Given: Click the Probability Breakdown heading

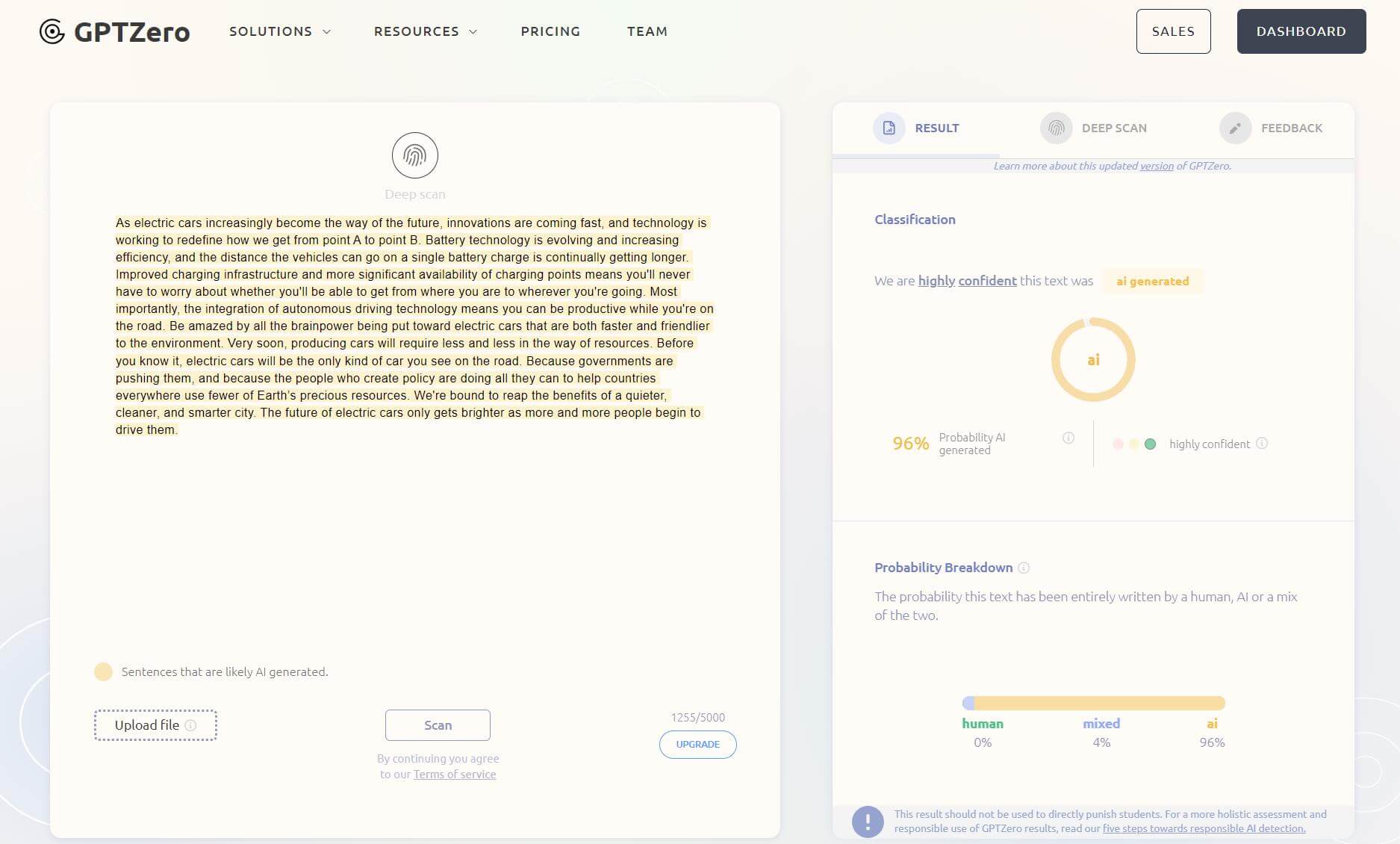Looking at the screenshot, I should (x=943, y=568).
